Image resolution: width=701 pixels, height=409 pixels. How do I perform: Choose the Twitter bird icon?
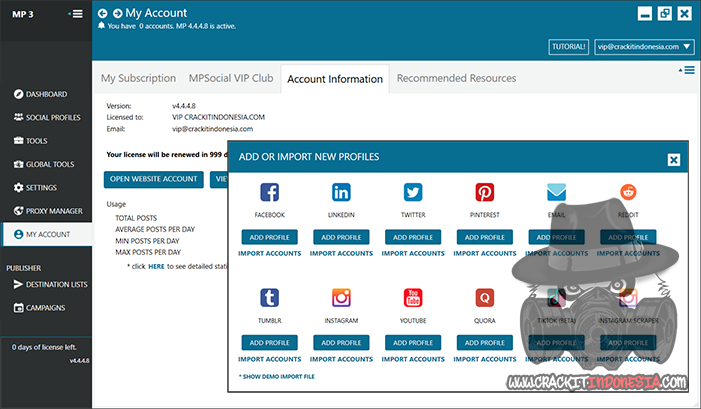(413, 193)
